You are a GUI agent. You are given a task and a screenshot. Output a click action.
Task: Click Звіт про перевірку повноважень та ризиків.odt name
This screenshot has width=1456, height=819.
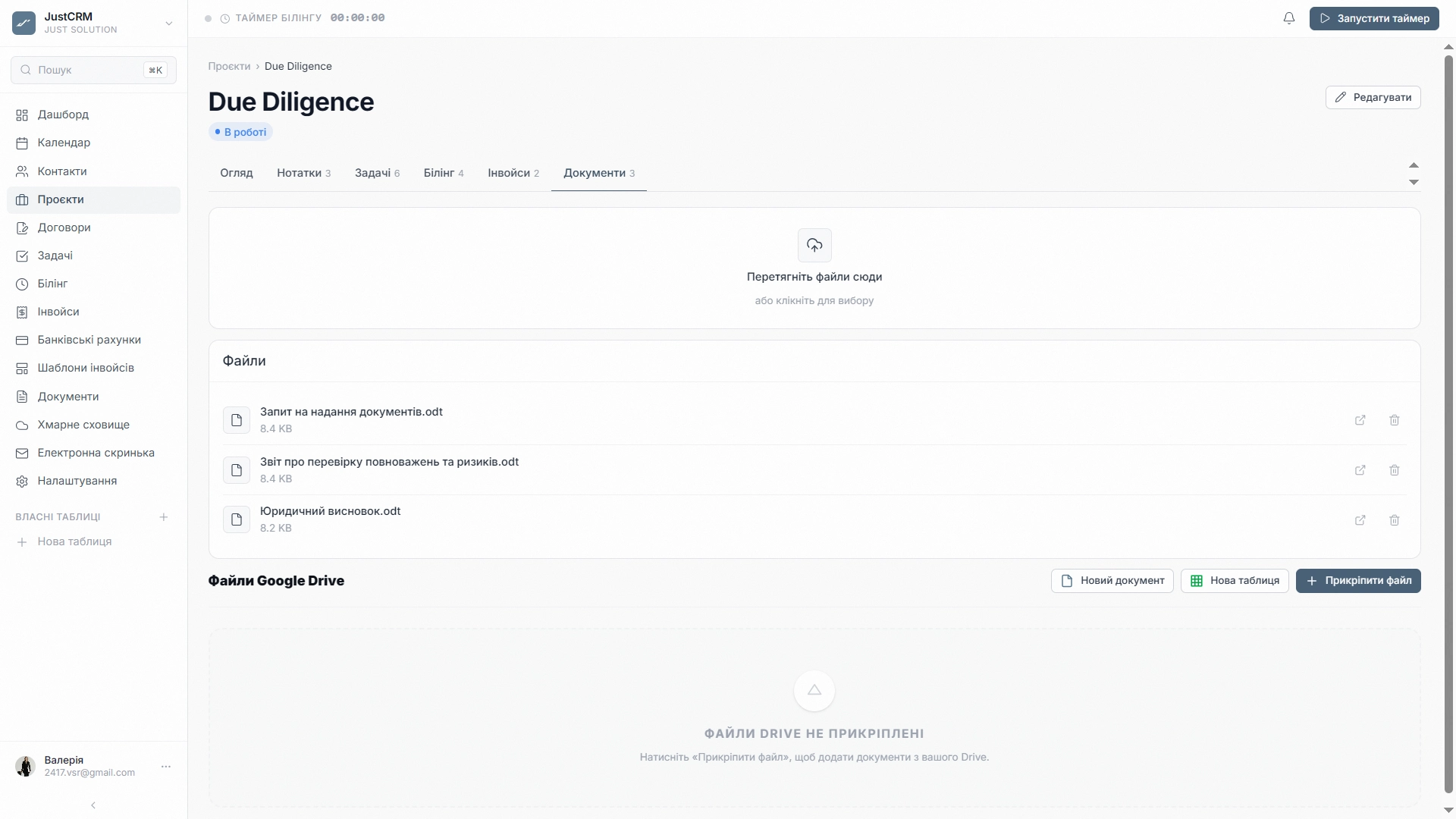pos(389,462)
